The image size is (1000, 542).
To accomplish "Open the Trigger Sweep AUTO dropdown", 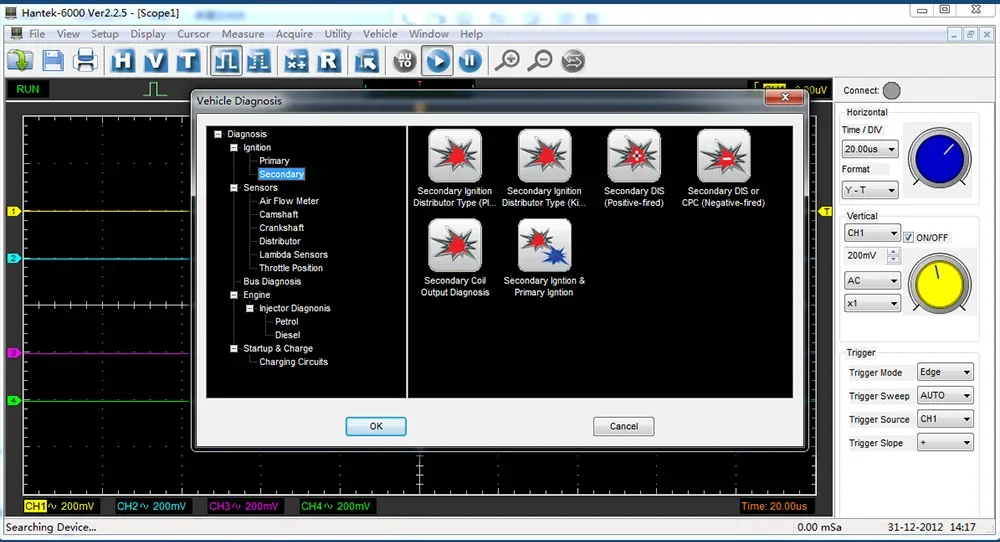I will click(944, 396).
